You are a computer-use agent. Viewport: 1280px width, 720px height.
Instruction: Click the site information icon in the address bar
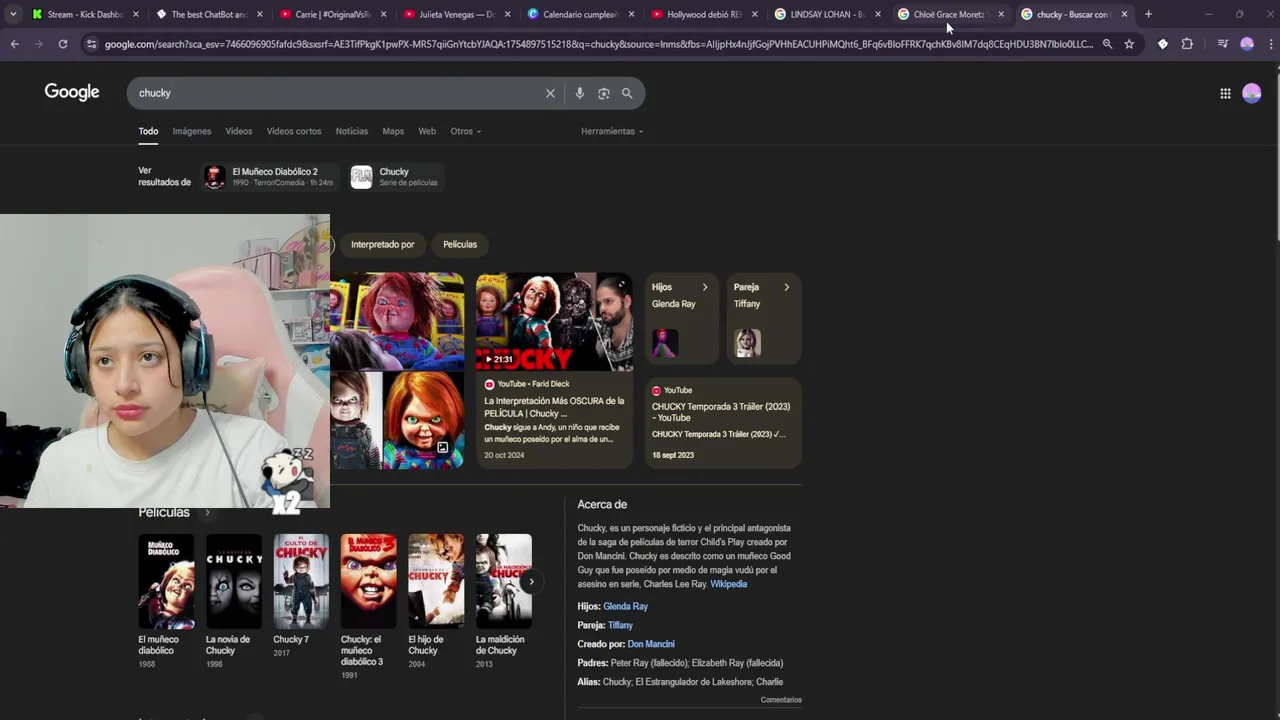tap(92, 44)
